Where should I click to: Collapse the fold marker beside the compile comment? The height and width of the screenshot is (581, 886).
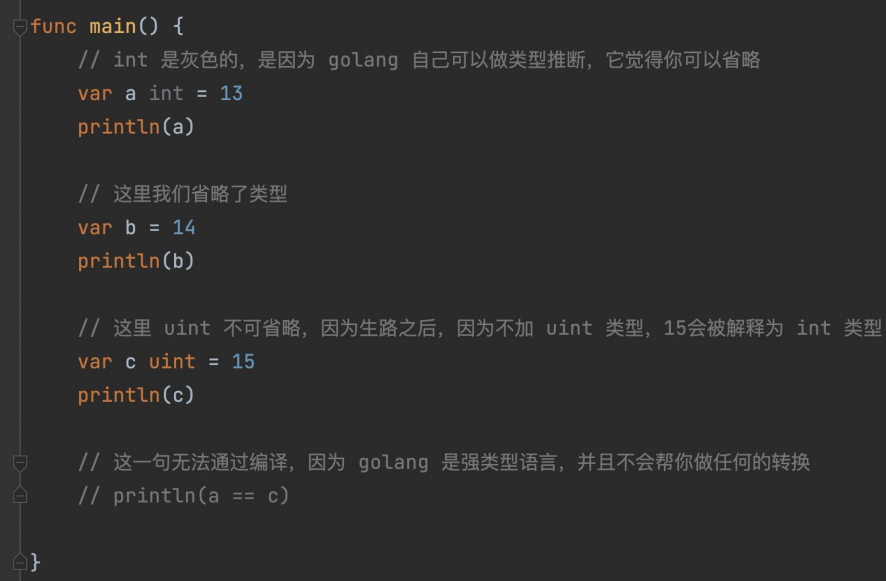pos(20,463)
